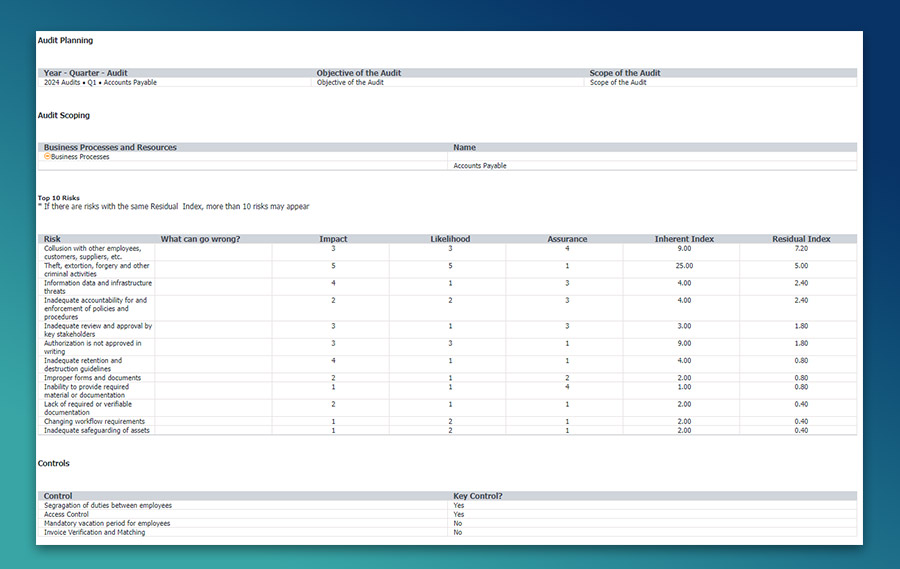Click 'Yes' key control value for Segregation of duties

click(459, 505)
